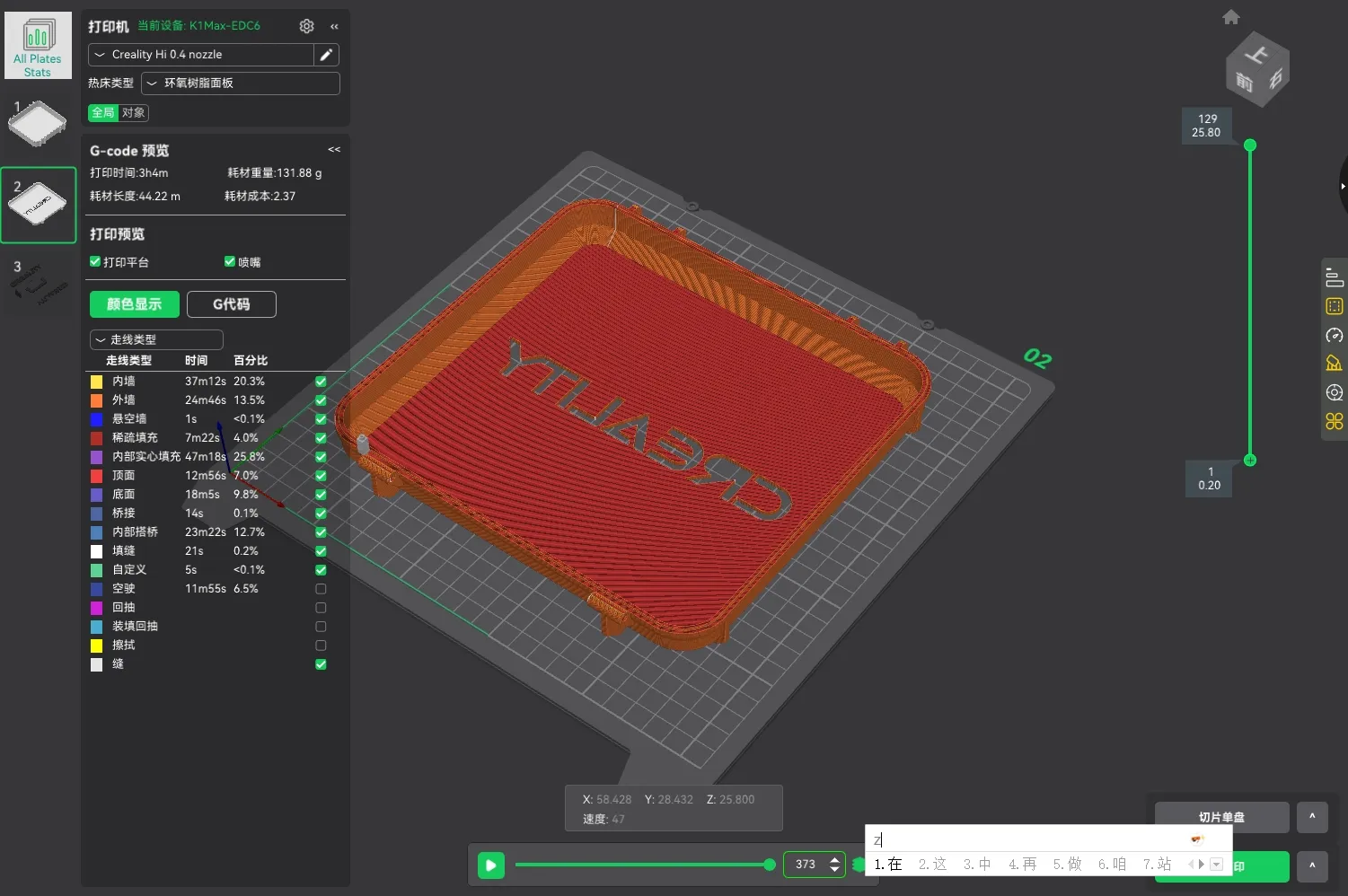Toggle 悬空墙 visibility checkbox
Screen dimensions: 1348x896
coord(321,419)
